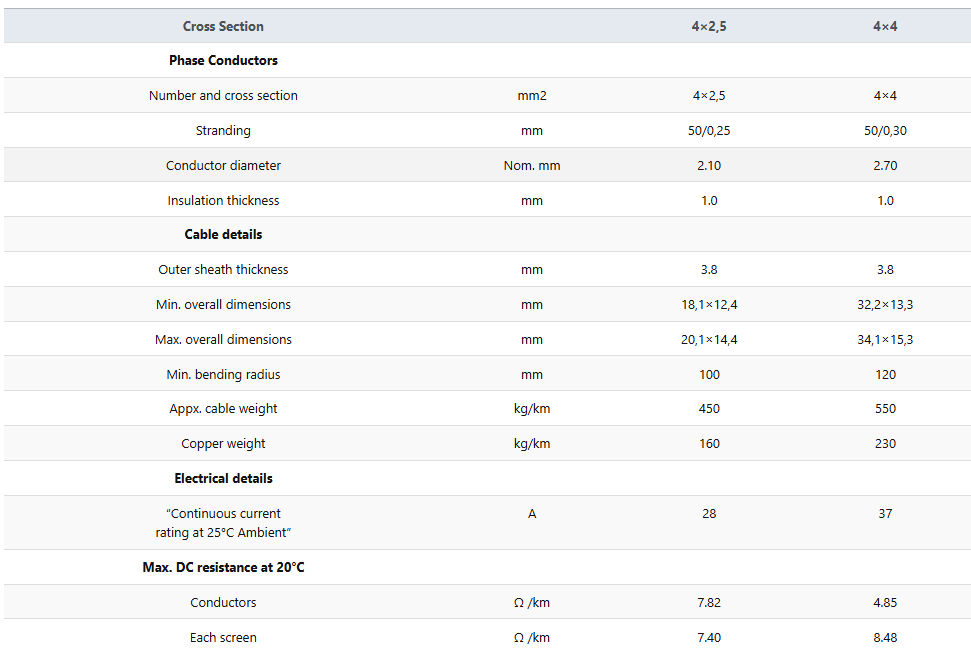Select the Continuous current rating row label

[223, 523]
